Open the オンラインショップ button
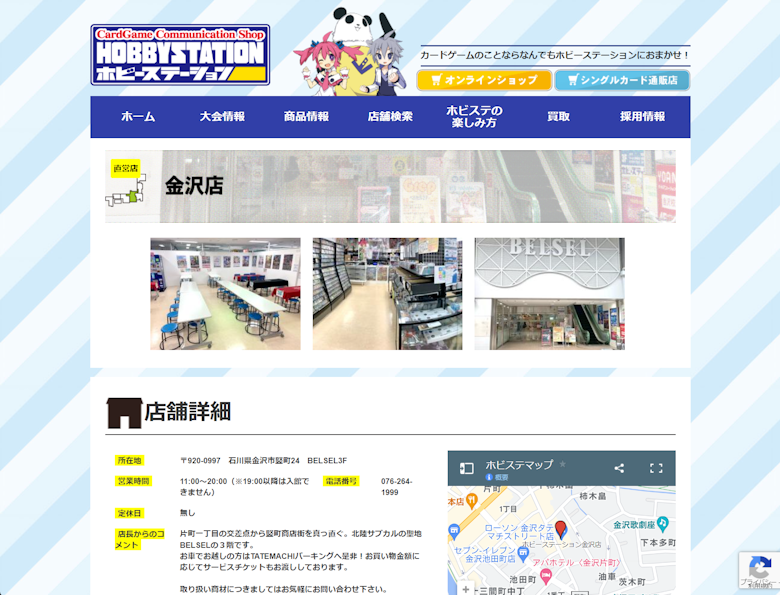 click(484, 80)
